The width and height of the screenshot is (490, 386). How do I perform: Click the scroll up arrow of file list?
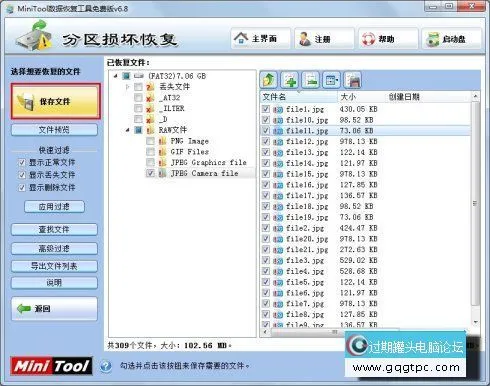(x=475, y=96)
